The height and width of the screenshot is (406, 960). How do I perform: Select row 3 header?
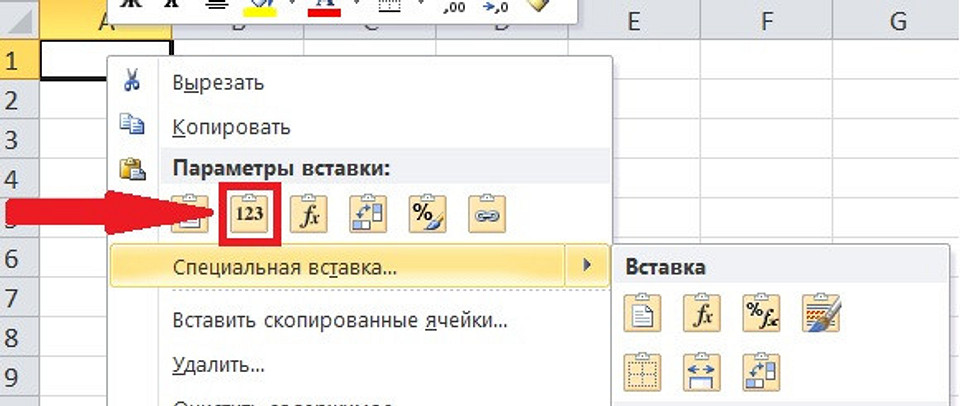(20, 139)
